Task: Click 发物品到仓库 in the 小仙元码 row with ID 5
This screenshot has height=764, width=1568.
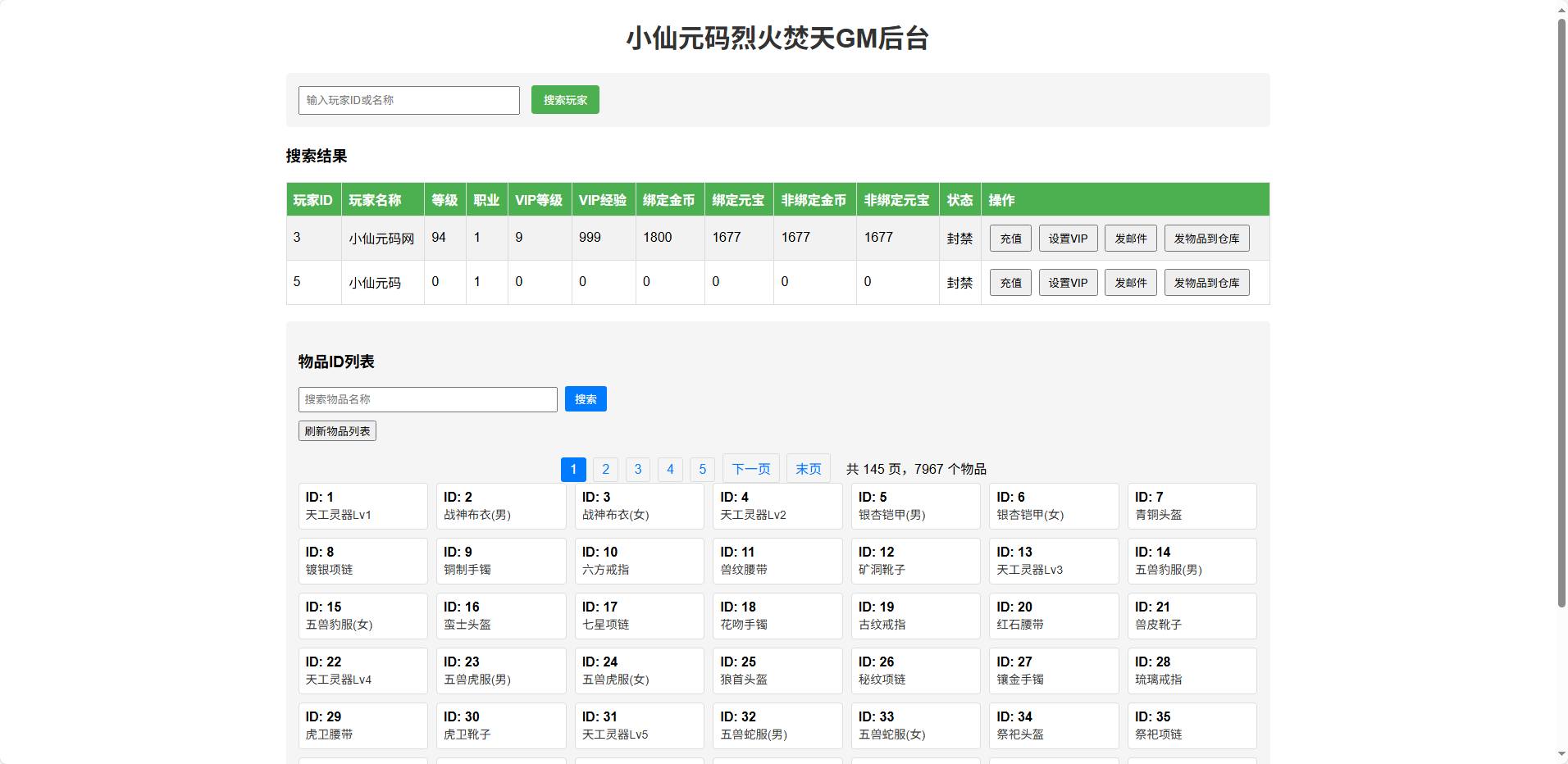Action: 1206,283
